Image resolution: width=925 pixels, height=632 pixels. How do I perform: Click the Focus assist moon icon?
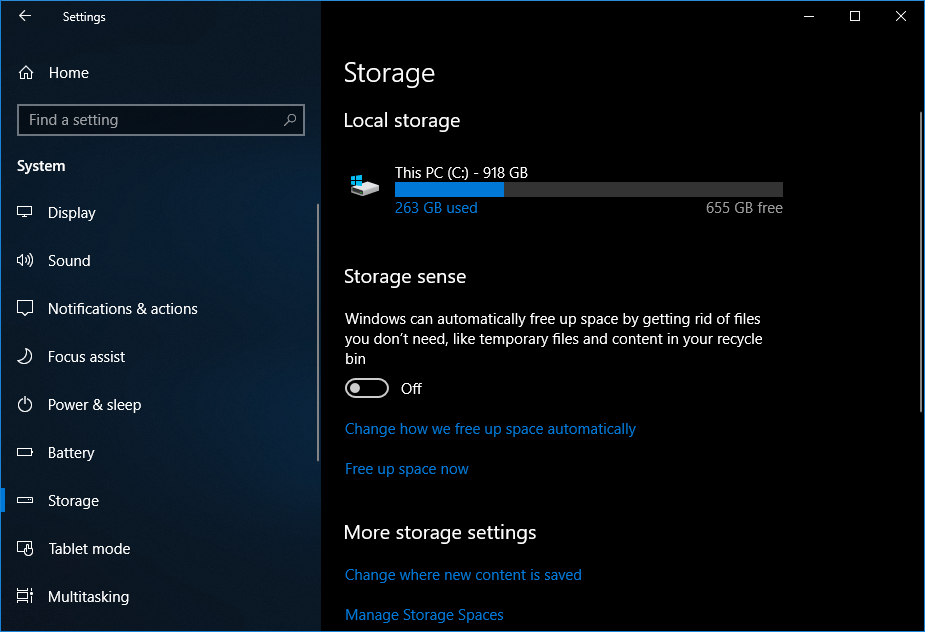pyautogui.click(x=26, y=357)
